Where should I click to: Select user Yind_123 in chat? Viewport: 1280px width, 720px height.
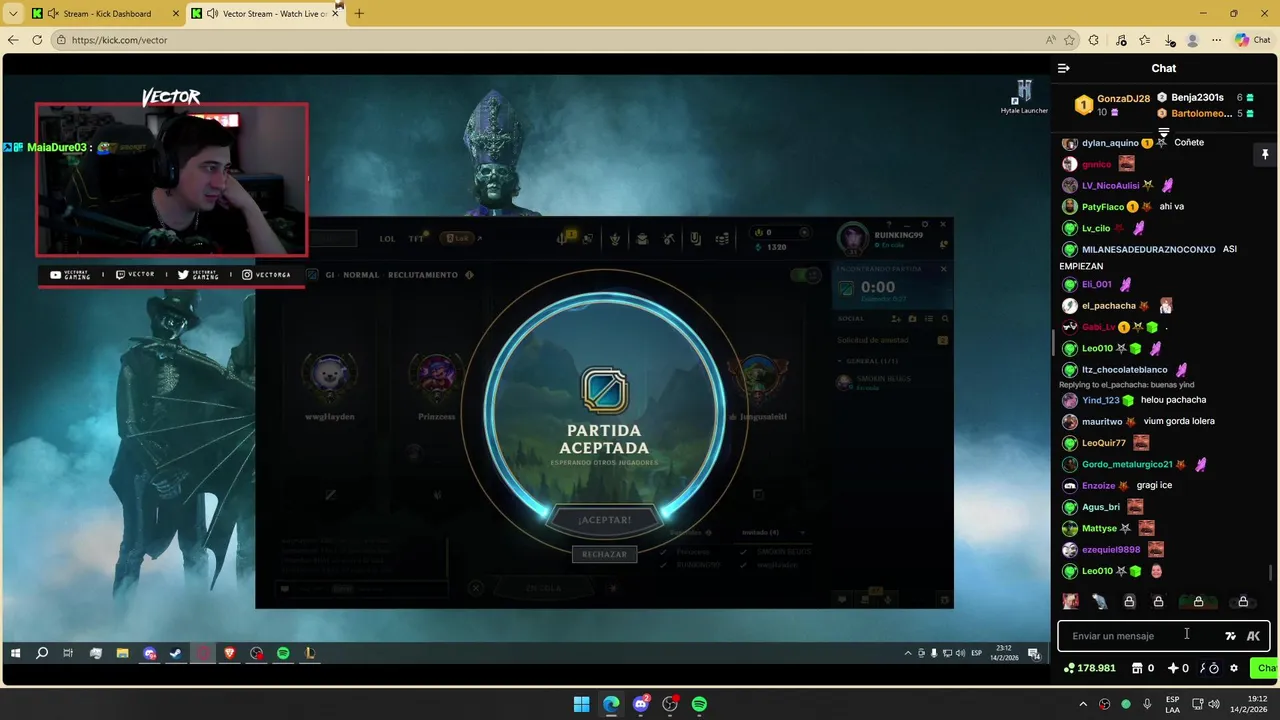coord(1101,400)
